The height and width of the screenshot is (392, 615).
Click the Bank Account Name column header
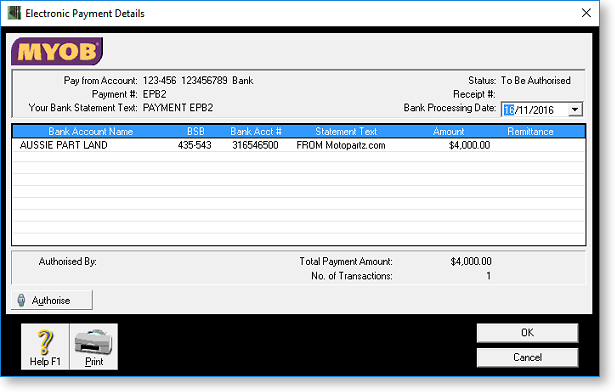[x=91, y=131]
